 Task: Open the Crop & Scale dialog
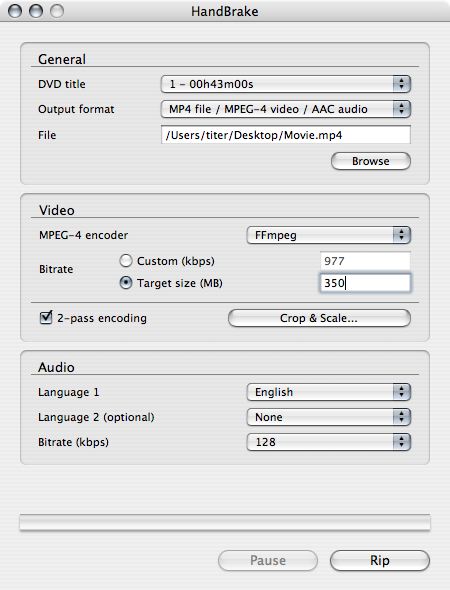tap(319, 318)
